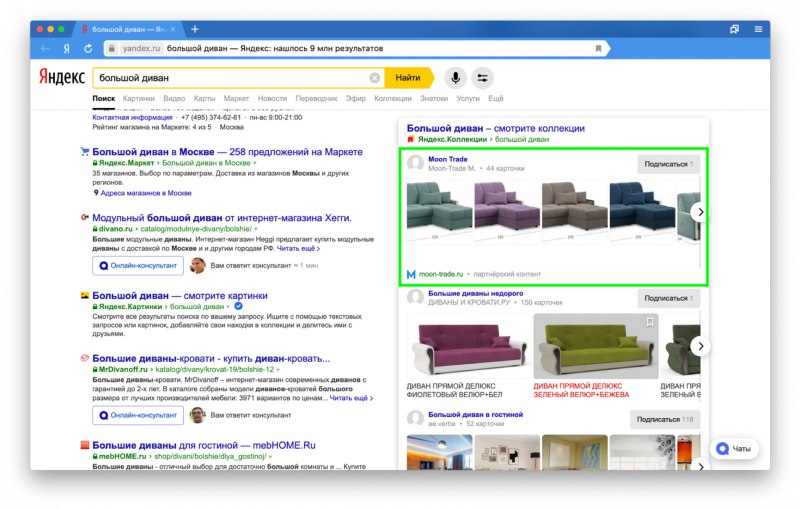Open the Знатоки tab
The image size is (800, 509).
click(x=434, y=98)
